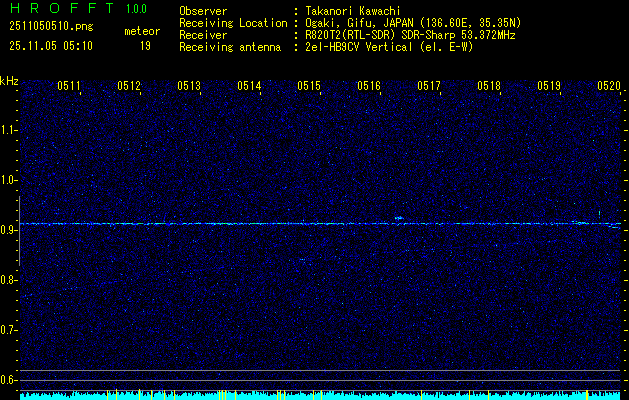The width and height of the screenshot is (629, 400).
Task: Click the 0518 time axis label
Action: (x=489, y=85)
